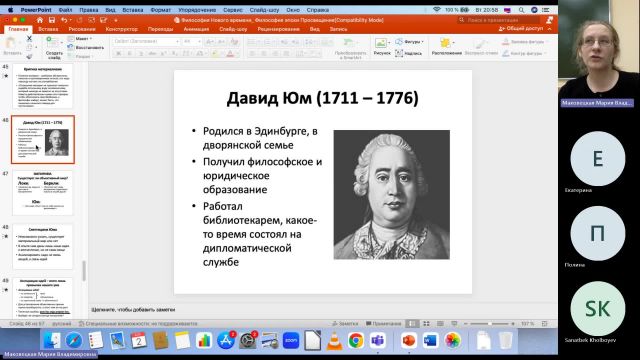The height and width of the screenshot is (360, 640).
Task: Click the Общий доступ share button
Action: click(x=521, y=29)
